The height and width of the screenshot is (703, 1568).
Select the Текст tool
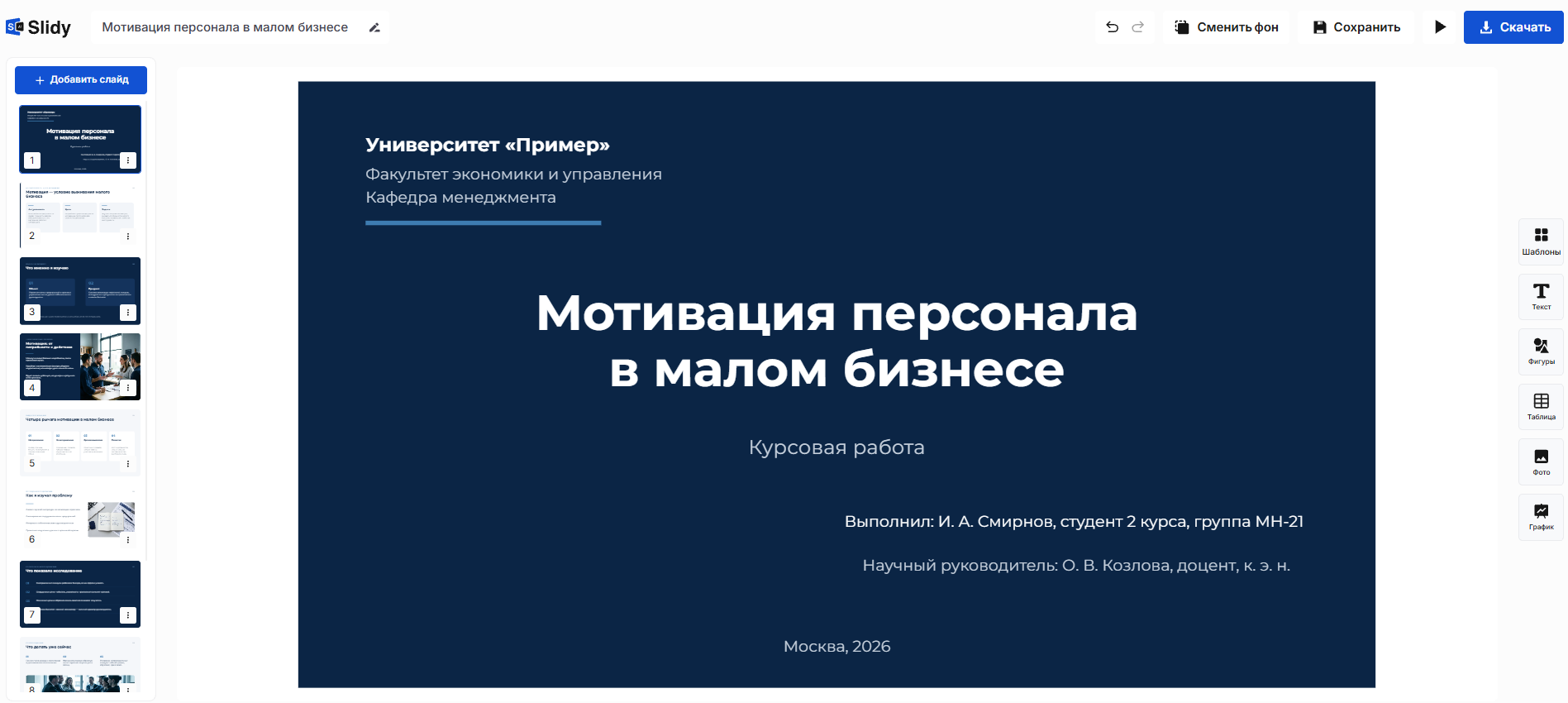click(1541, 297)
